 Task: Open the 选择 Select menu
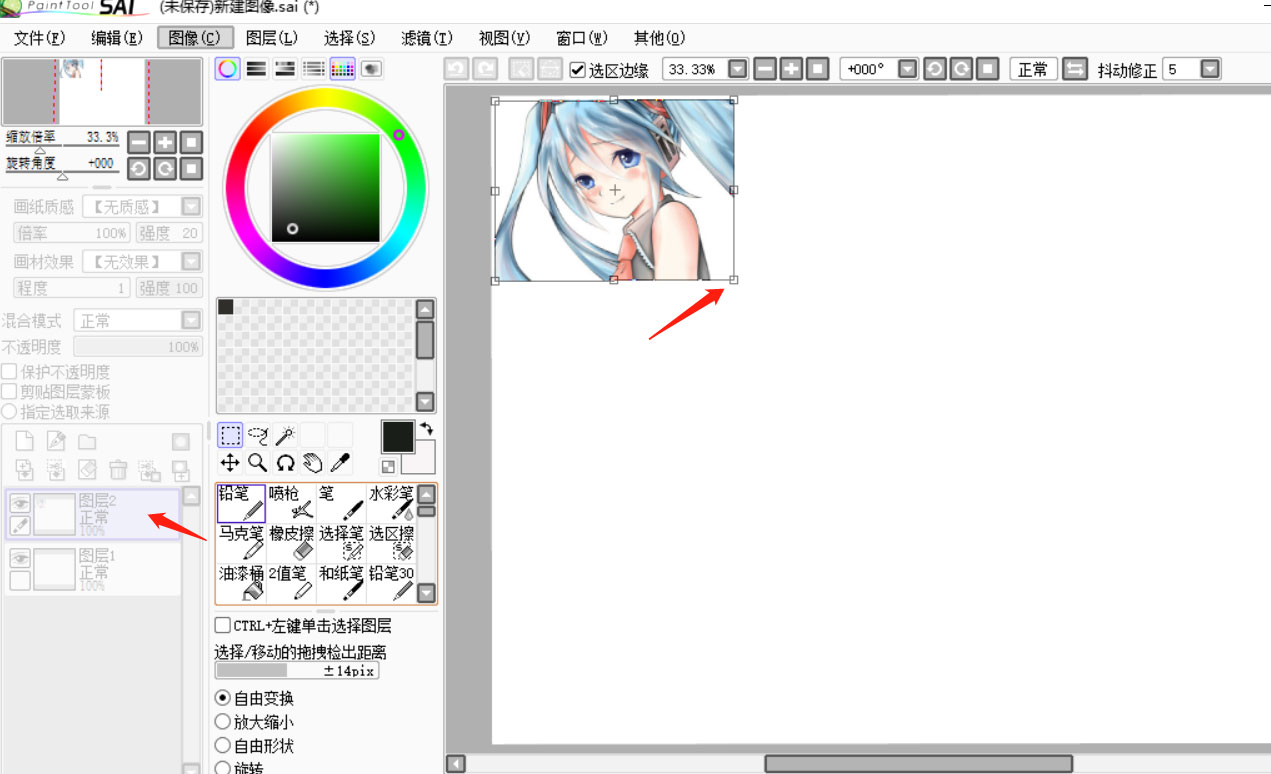pos(349,38)
